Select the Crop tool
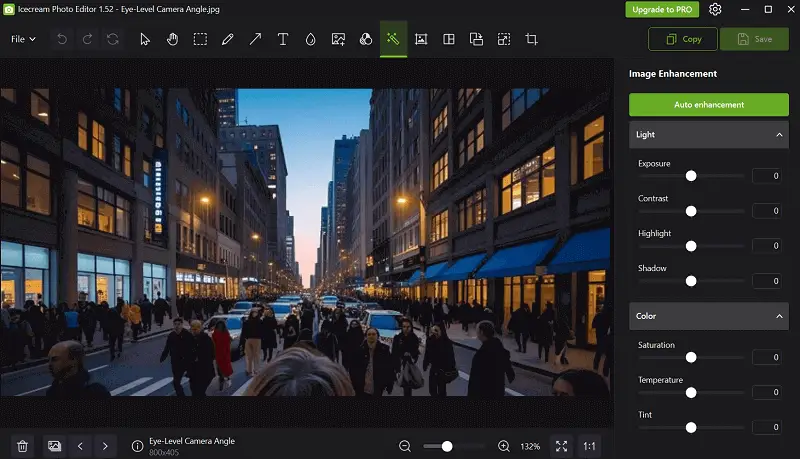 coord(531,39)
